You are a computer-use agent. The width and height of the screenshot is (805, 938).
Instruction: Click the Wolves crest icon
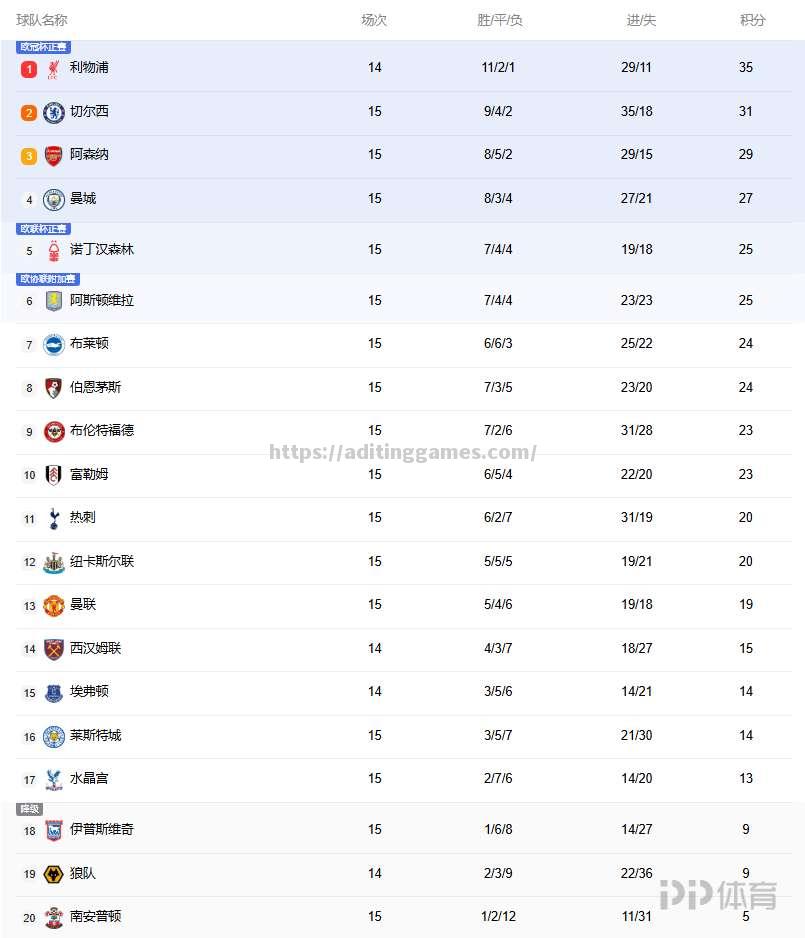[x=54, y=875]
